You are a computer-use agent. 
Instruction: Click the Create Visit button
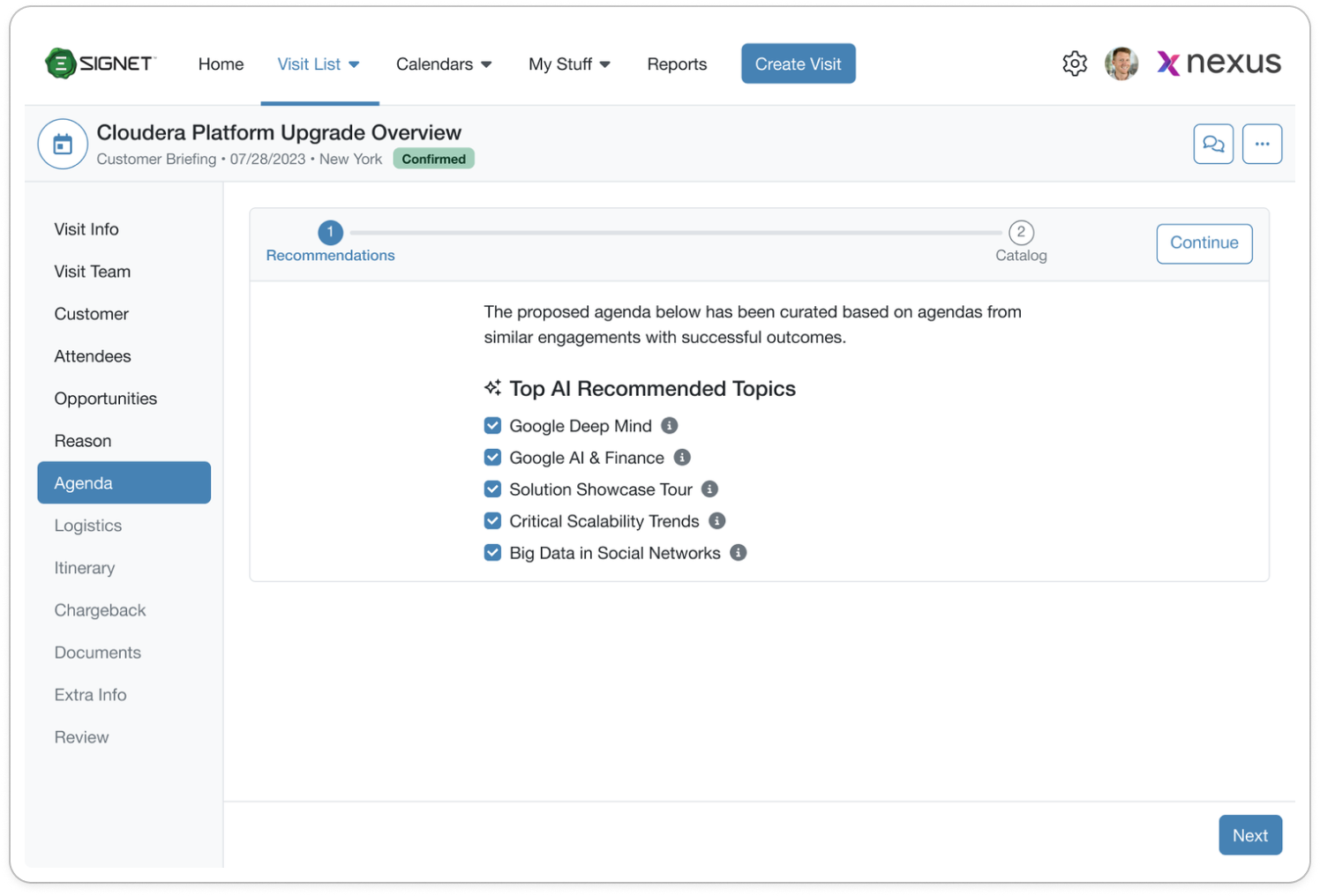click(x=798, y=63)
